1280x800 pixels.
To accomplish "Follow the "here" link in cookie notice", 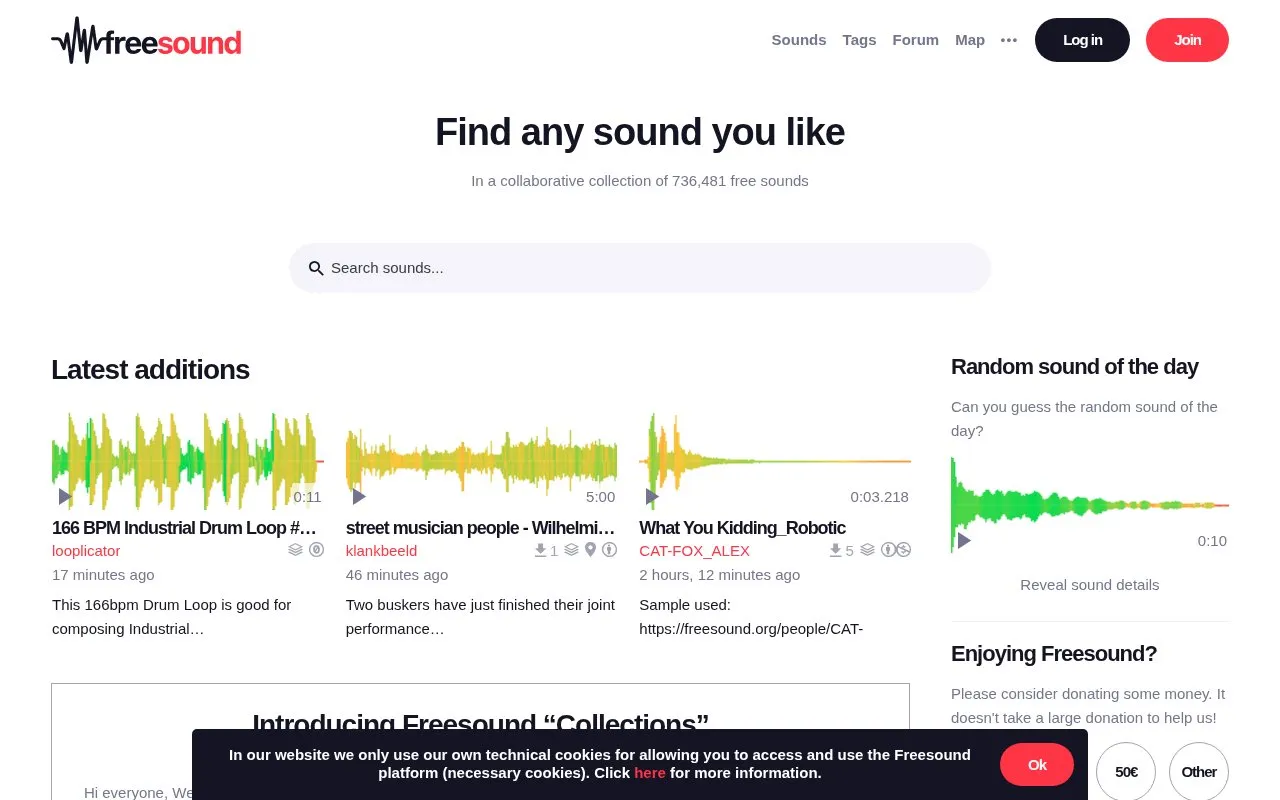I will 650,773.
